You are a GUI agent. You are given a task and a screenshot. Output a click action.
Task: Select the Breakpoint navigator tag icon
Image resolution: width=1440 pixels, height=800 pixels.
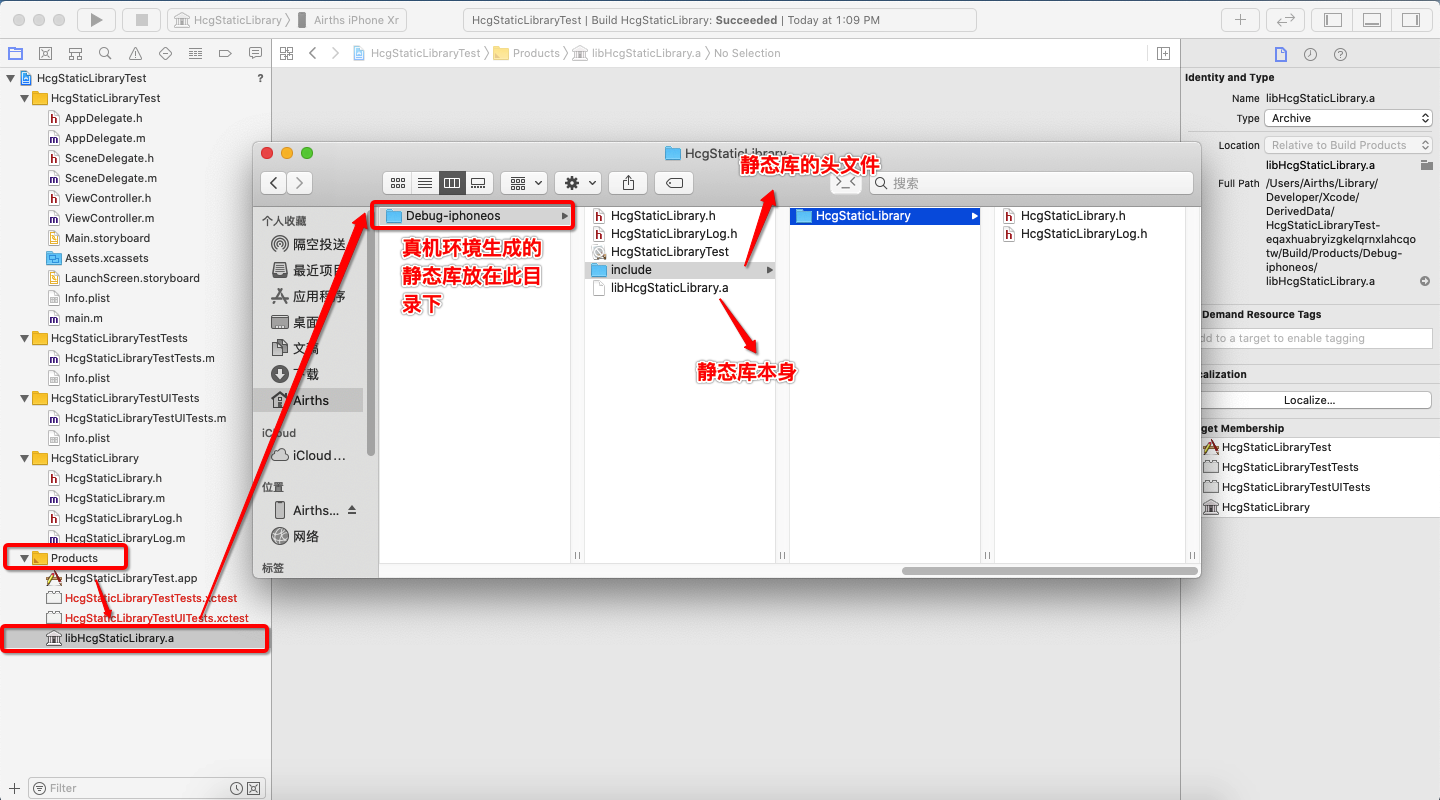tap(225, 53)
